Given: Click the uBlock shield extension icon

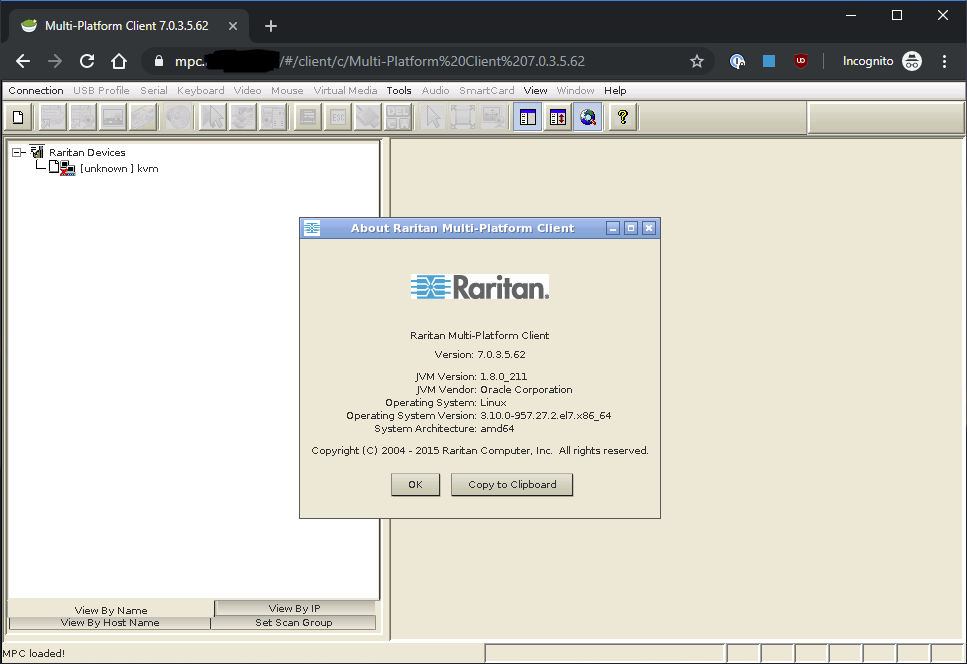Looking at the screenshot, I should point(800,61).
